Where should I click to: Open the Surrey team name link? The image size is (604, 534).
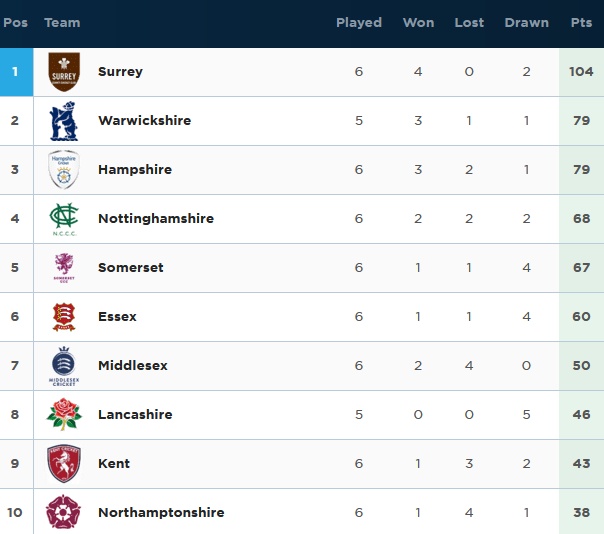click(x=120, y=72)
